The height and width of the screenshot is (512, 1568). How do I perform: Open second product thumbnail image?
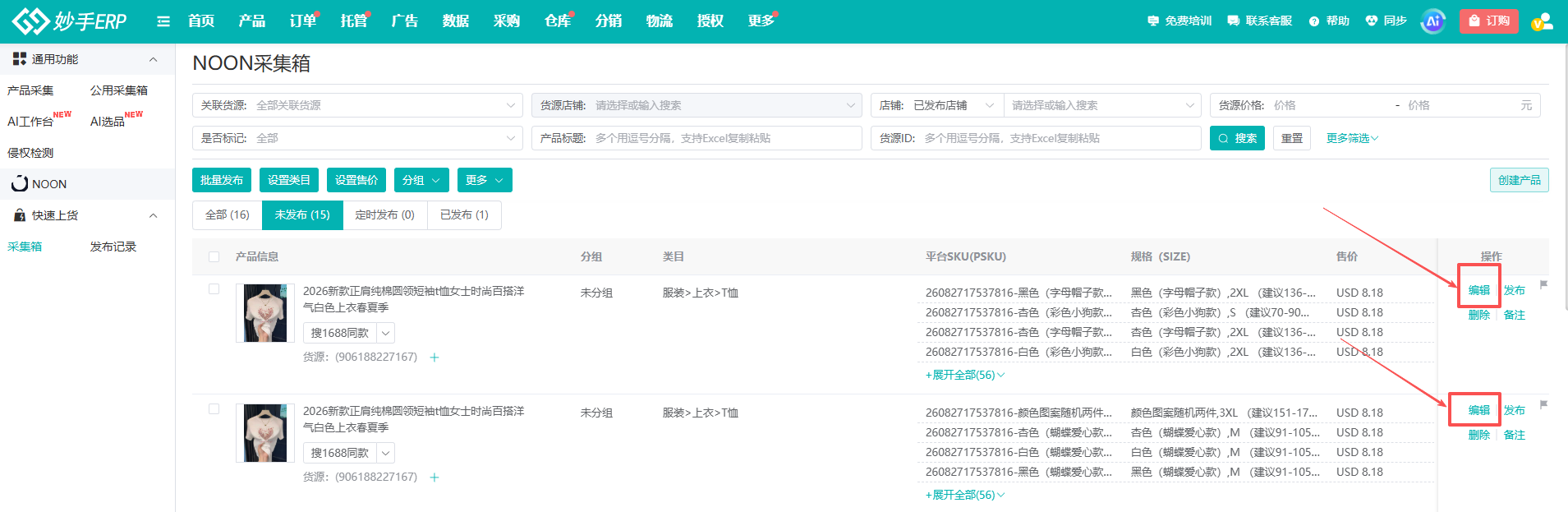pyautogui.click(x=265, y=433)
